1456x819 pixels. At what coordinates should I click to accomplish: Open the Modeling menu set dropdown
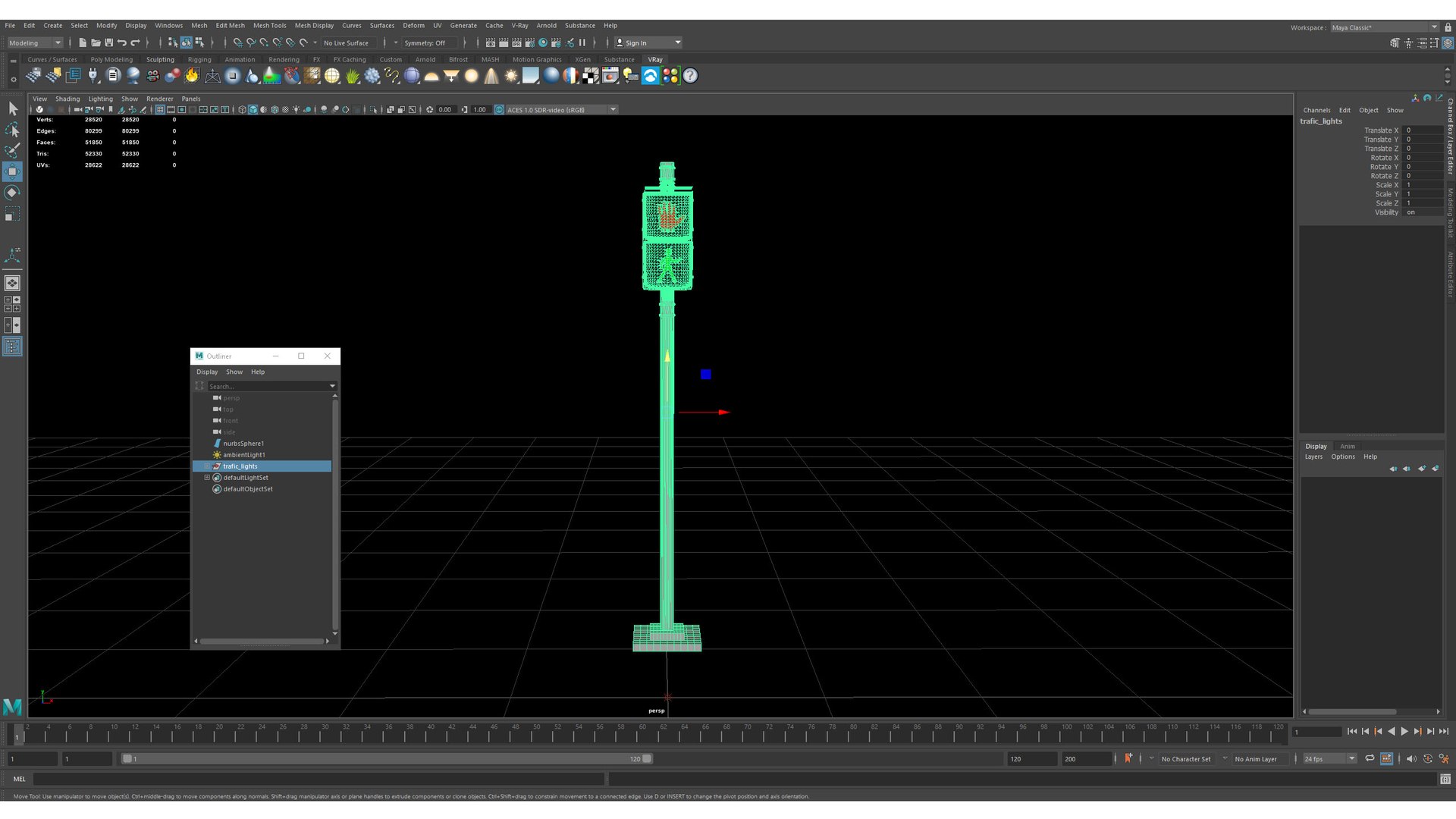click(35, 42)
